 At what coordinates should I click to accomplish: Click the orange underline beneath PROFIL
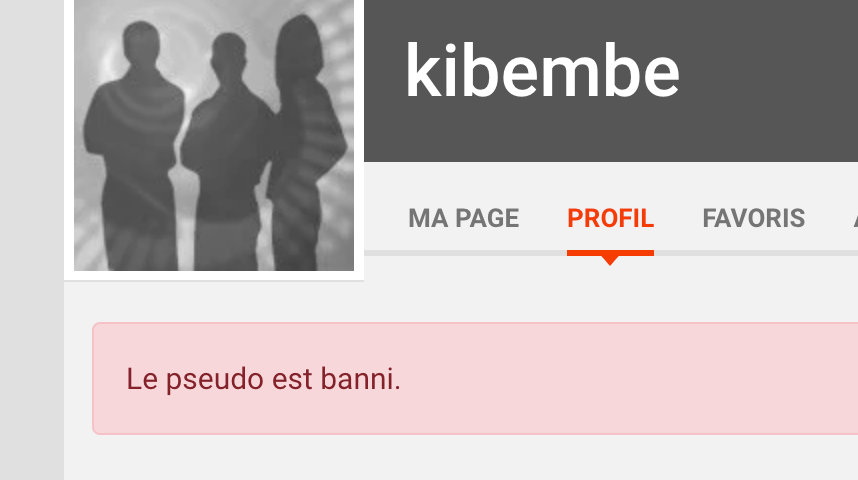coord(610,253)
